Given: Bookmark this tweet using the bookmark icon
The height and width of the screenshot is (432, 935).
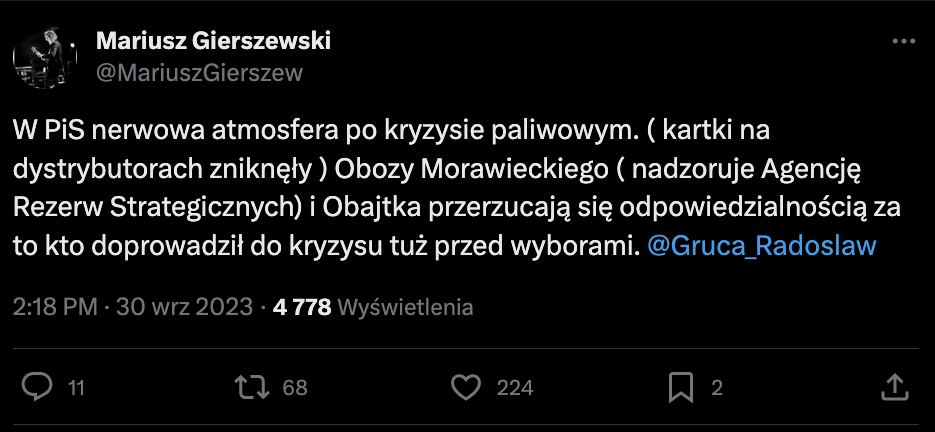Looking at the screenshot, I should (x=681, y=387).
